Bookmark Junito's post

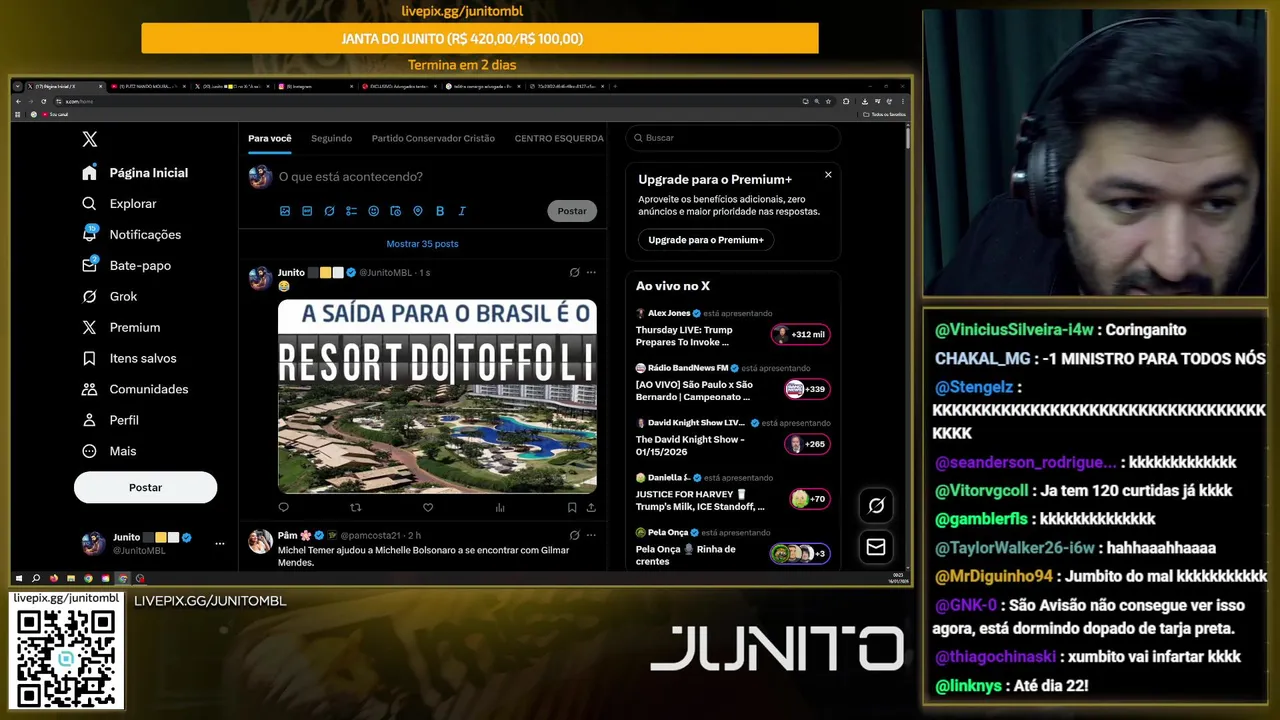[x=572, y=508]
